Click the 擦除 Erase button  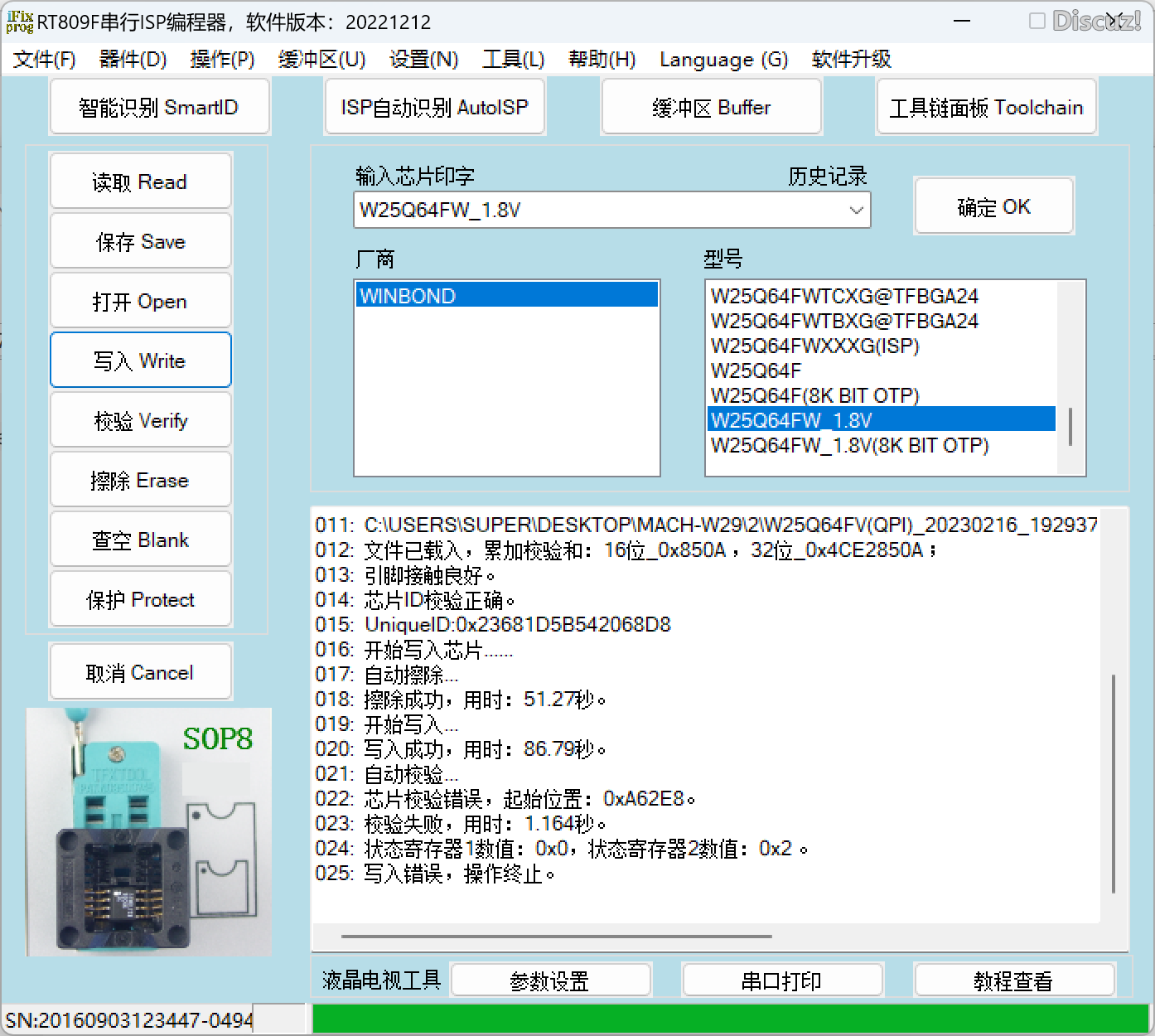pyautogui.click(x=140, y=481)
